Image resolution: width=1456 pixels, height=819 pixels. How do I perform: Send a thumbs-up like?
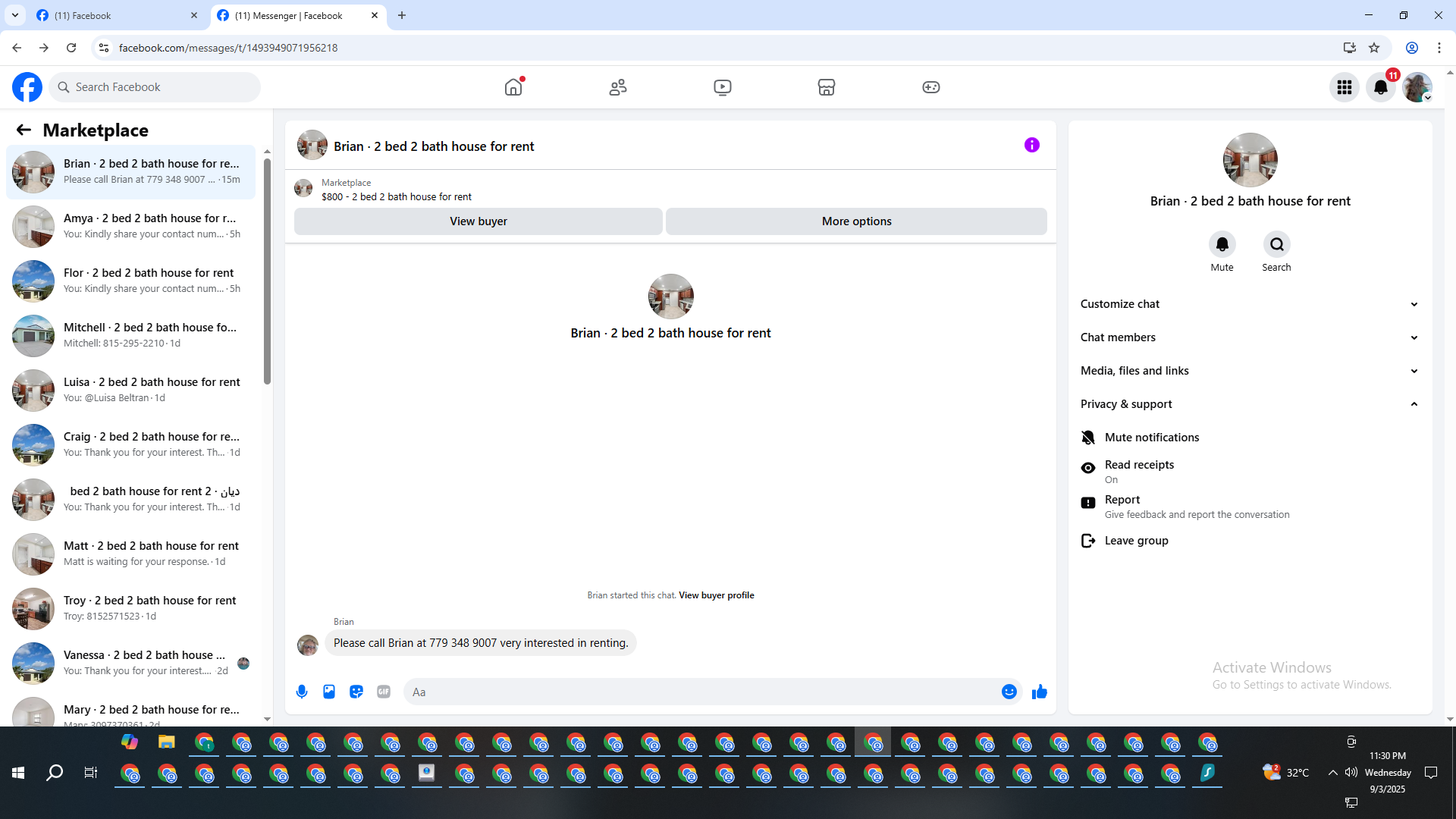1040,692
